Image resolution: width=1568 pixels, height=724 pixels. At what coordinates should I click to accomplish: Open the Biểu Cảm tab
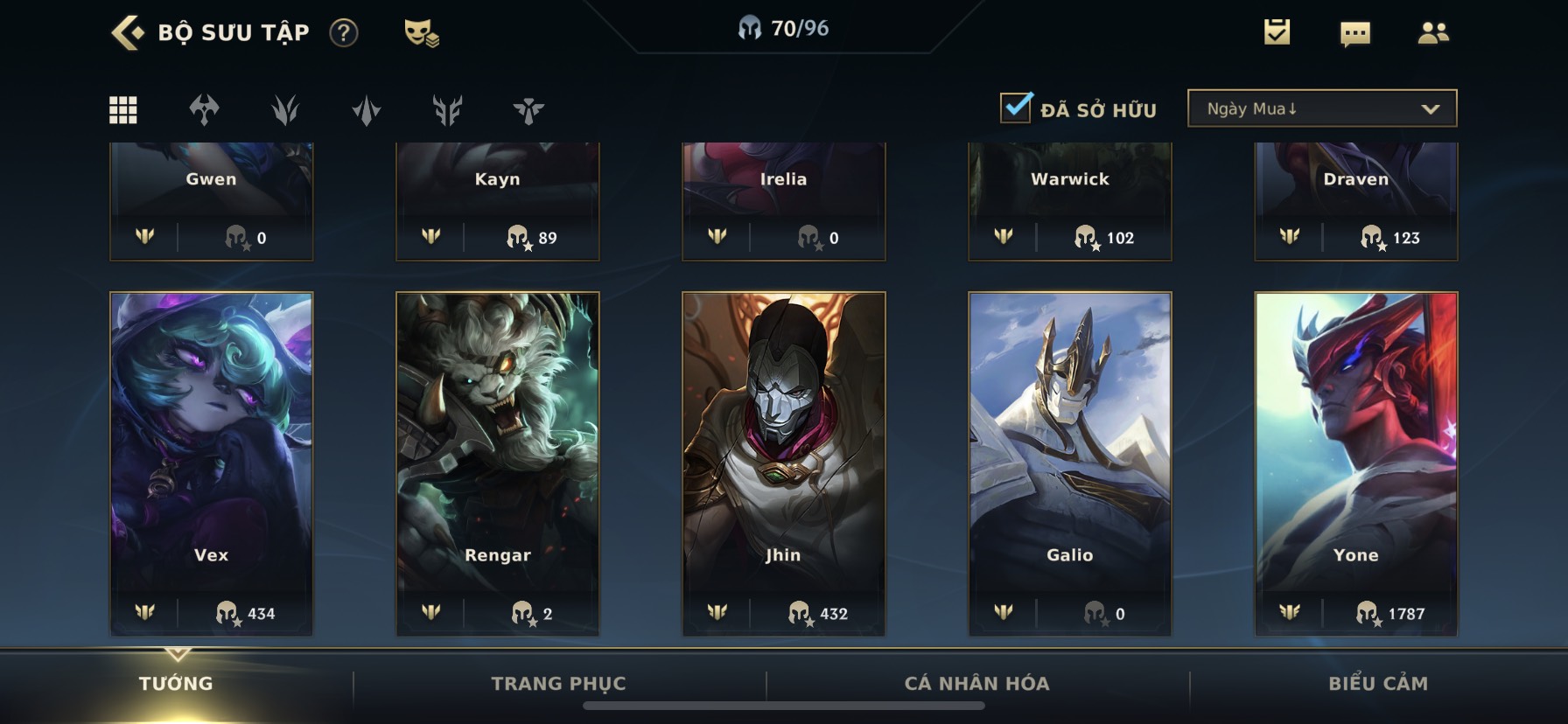click(x=1378, y=684)
